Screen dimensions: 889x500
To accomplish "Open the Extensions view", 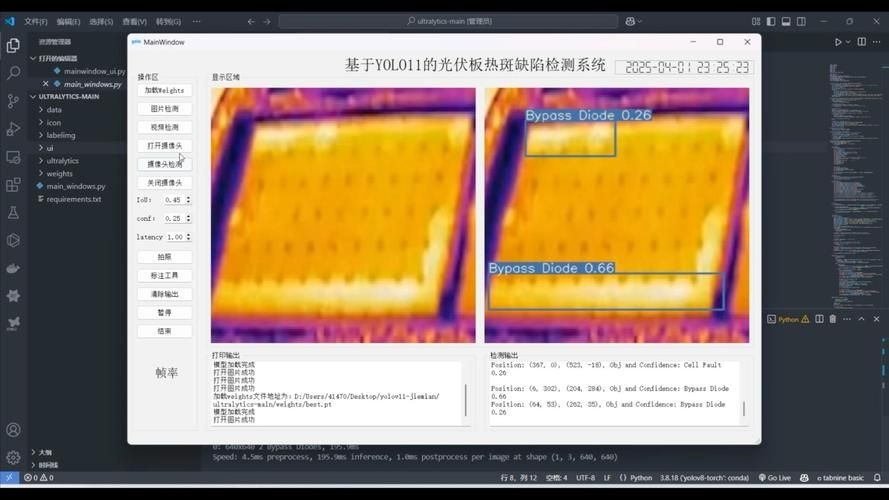I will [x=13, y=185].
